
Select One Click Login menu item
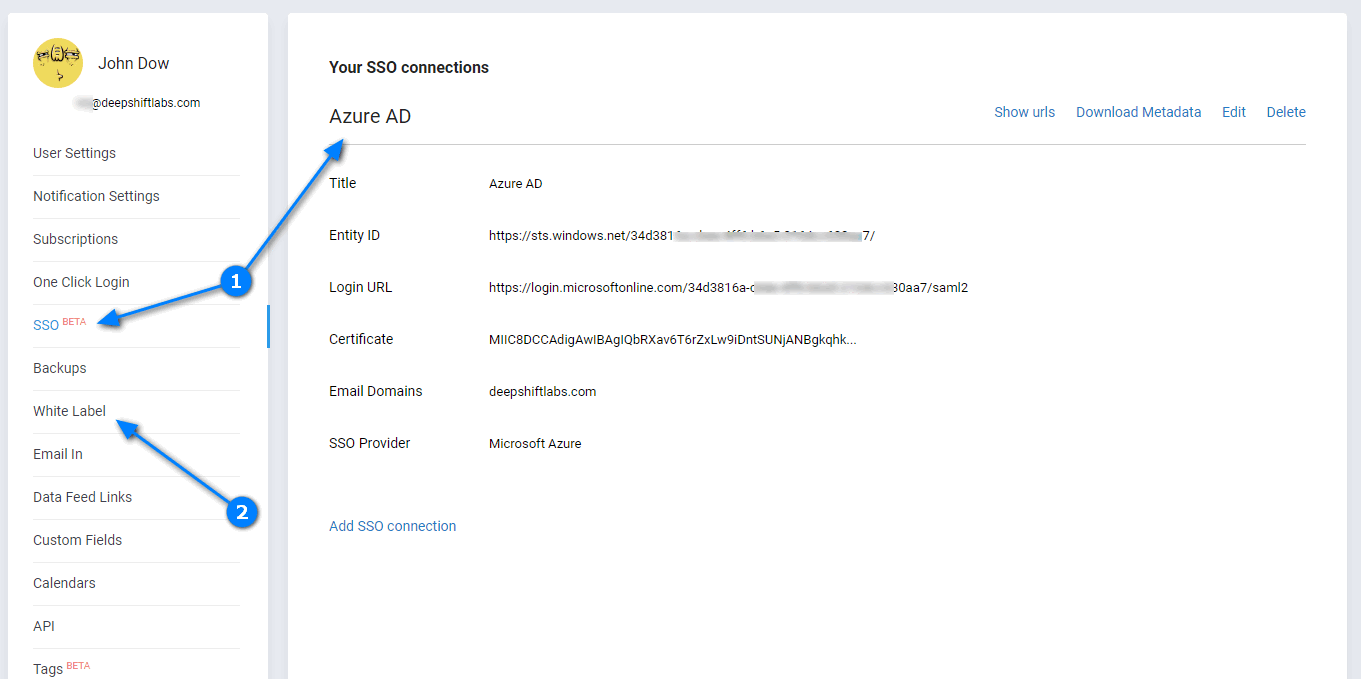(81, 282)
